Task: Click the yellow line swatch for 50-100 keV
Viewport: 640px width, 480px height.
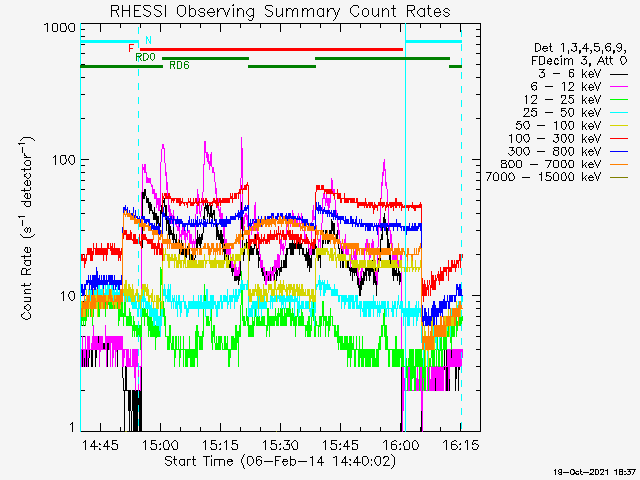Action: pos(619,126)
